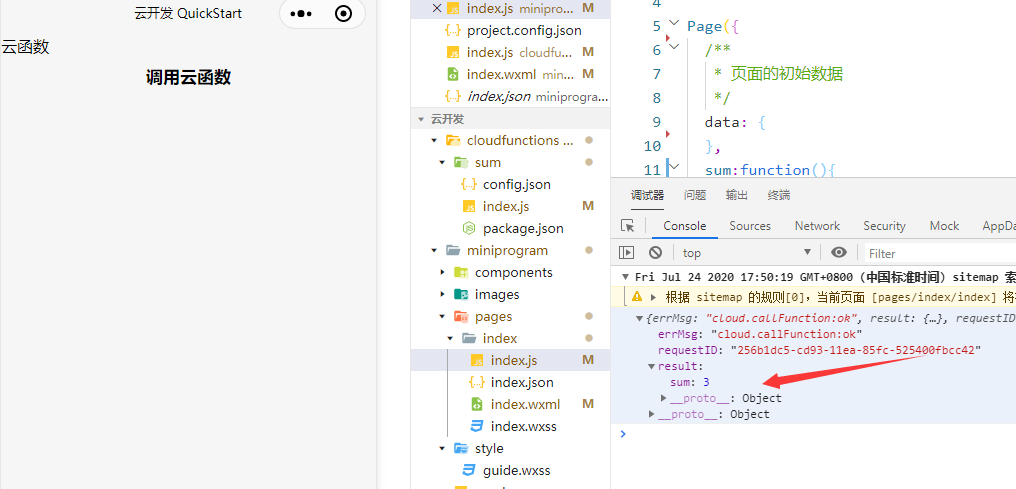Switch to the 输出 panel tab
1016x489 pixels.
pyautogui.click(x=737, y=195)
